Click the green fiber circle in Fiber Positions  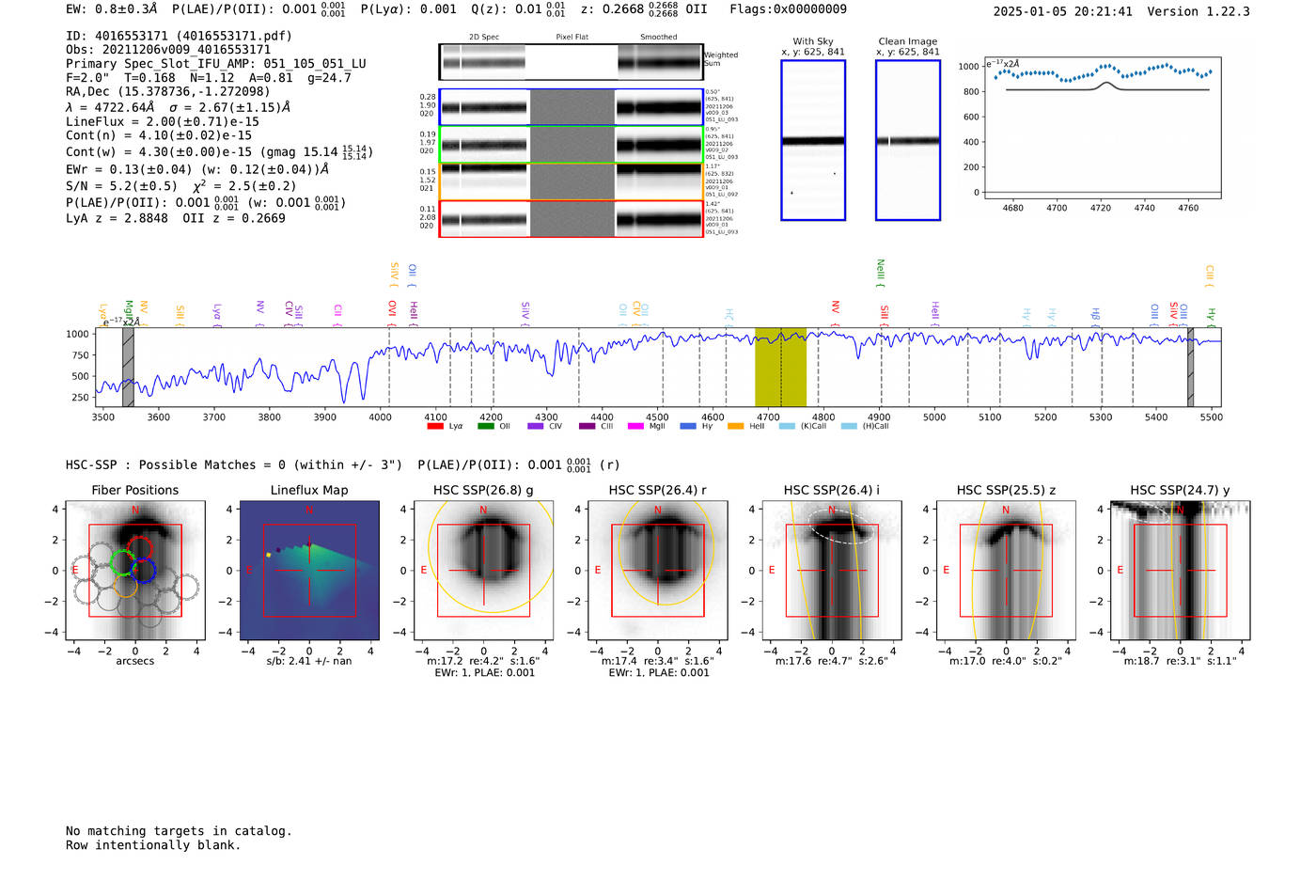[x=122, y=563]
